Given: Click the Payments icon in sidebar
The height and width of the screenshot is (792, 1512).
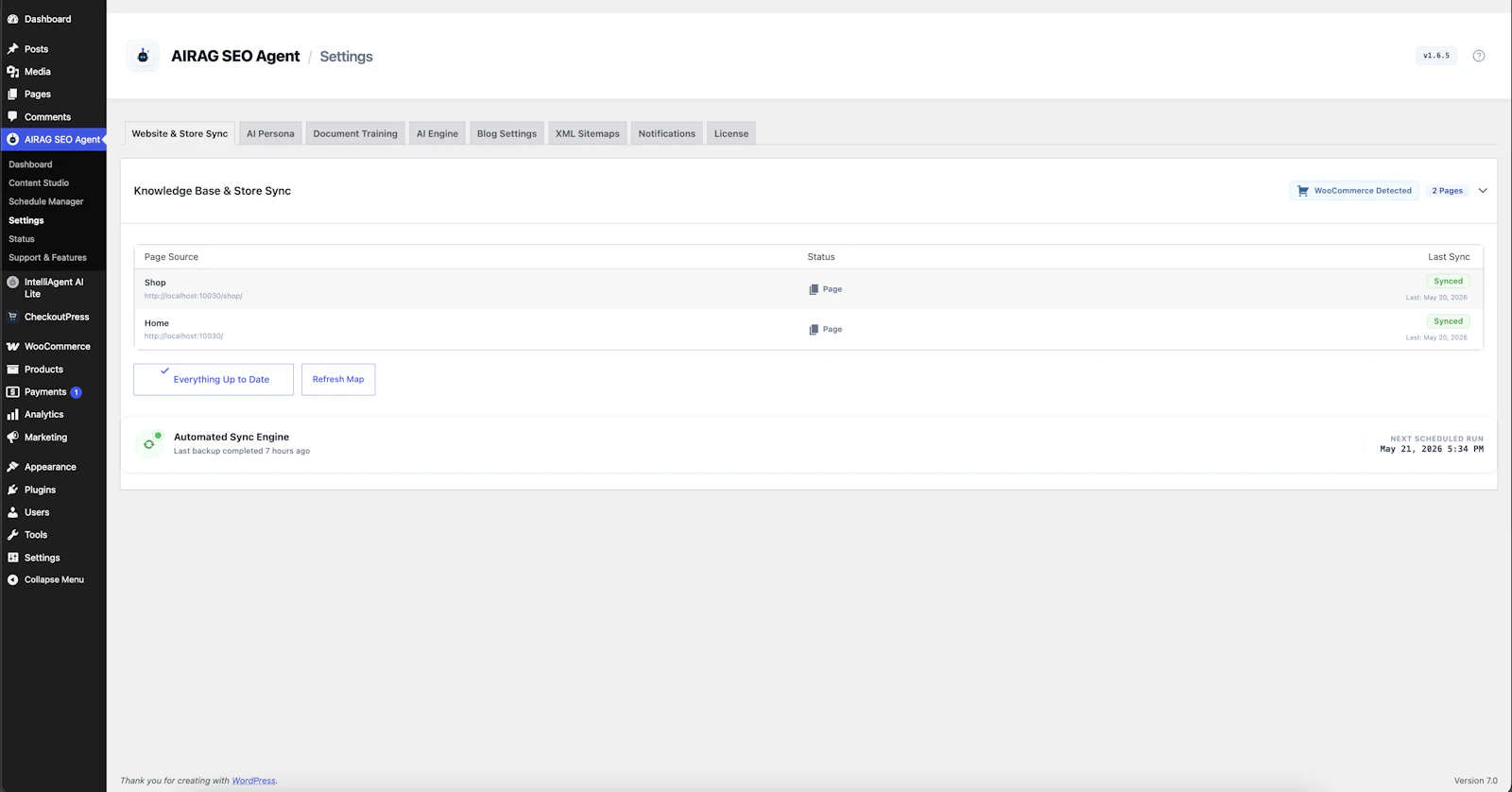Looking at the screenshot, I should point(13,392).
